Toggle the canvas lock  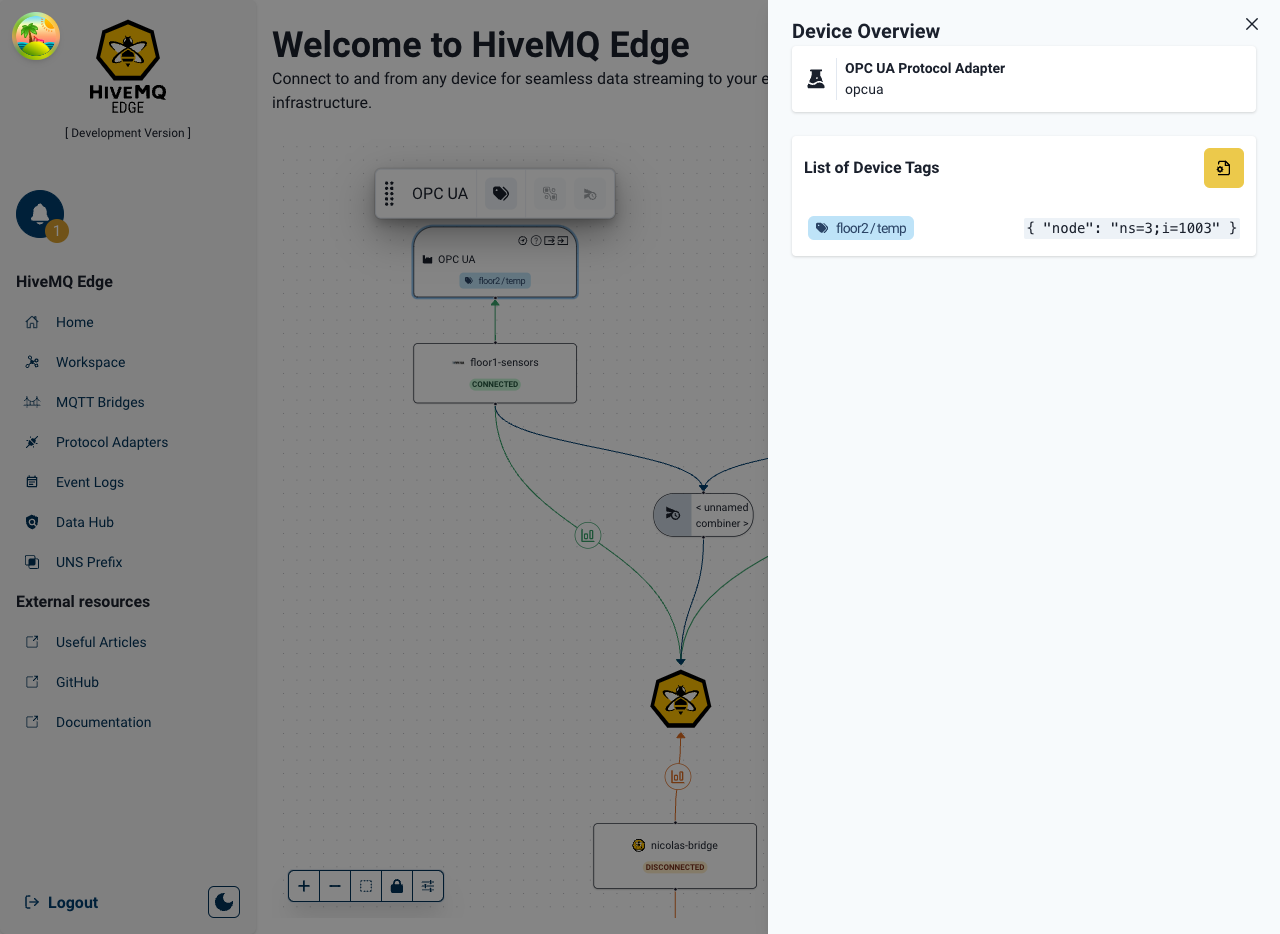pos(397,886)
